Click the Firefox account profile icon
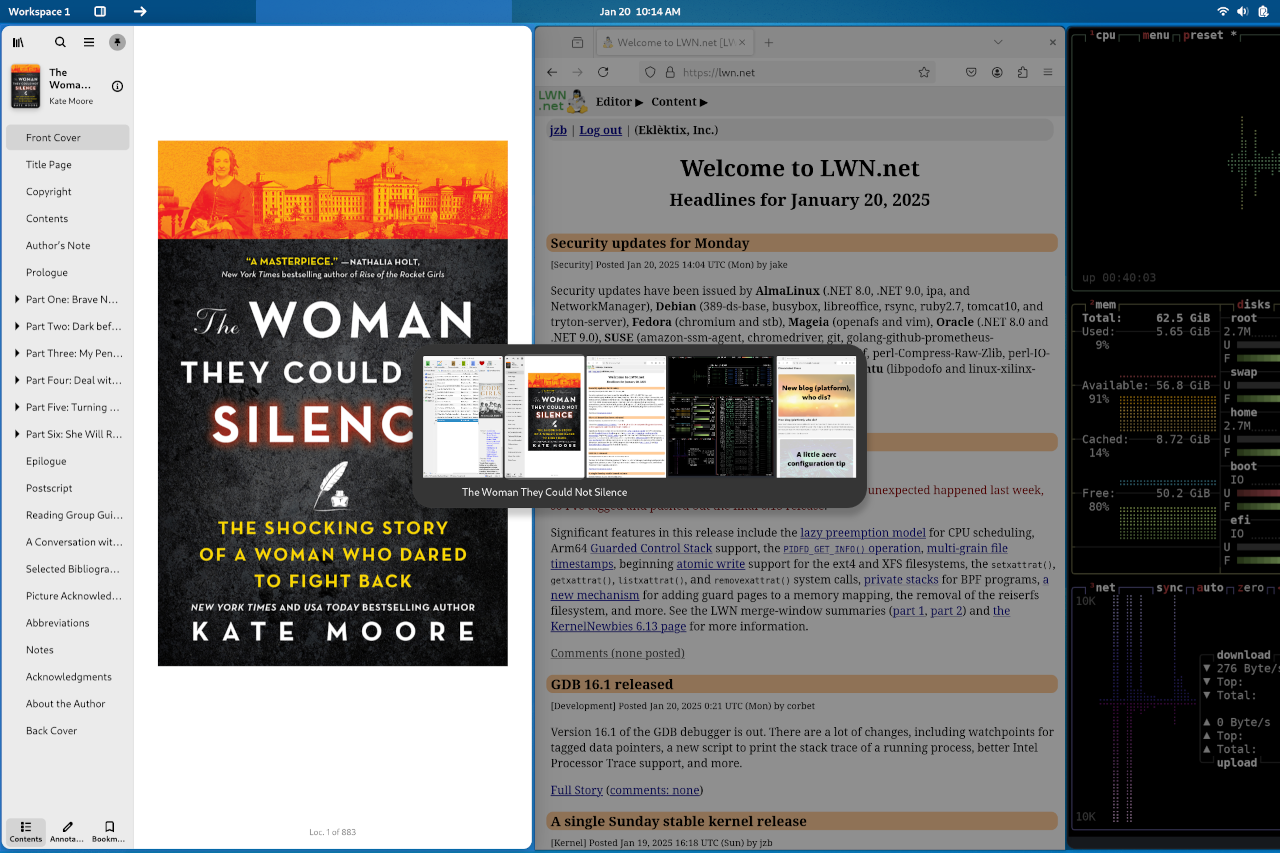The image size is (1280, 853). coord(997,72)
